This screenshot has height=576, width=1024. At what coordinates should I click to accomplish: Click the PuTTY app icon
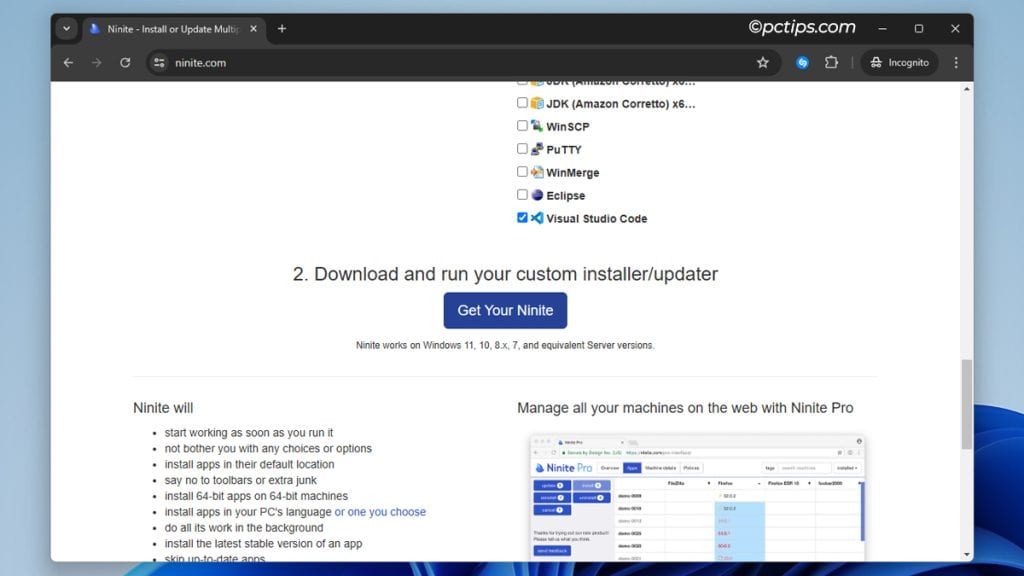[x=535, y=149]
